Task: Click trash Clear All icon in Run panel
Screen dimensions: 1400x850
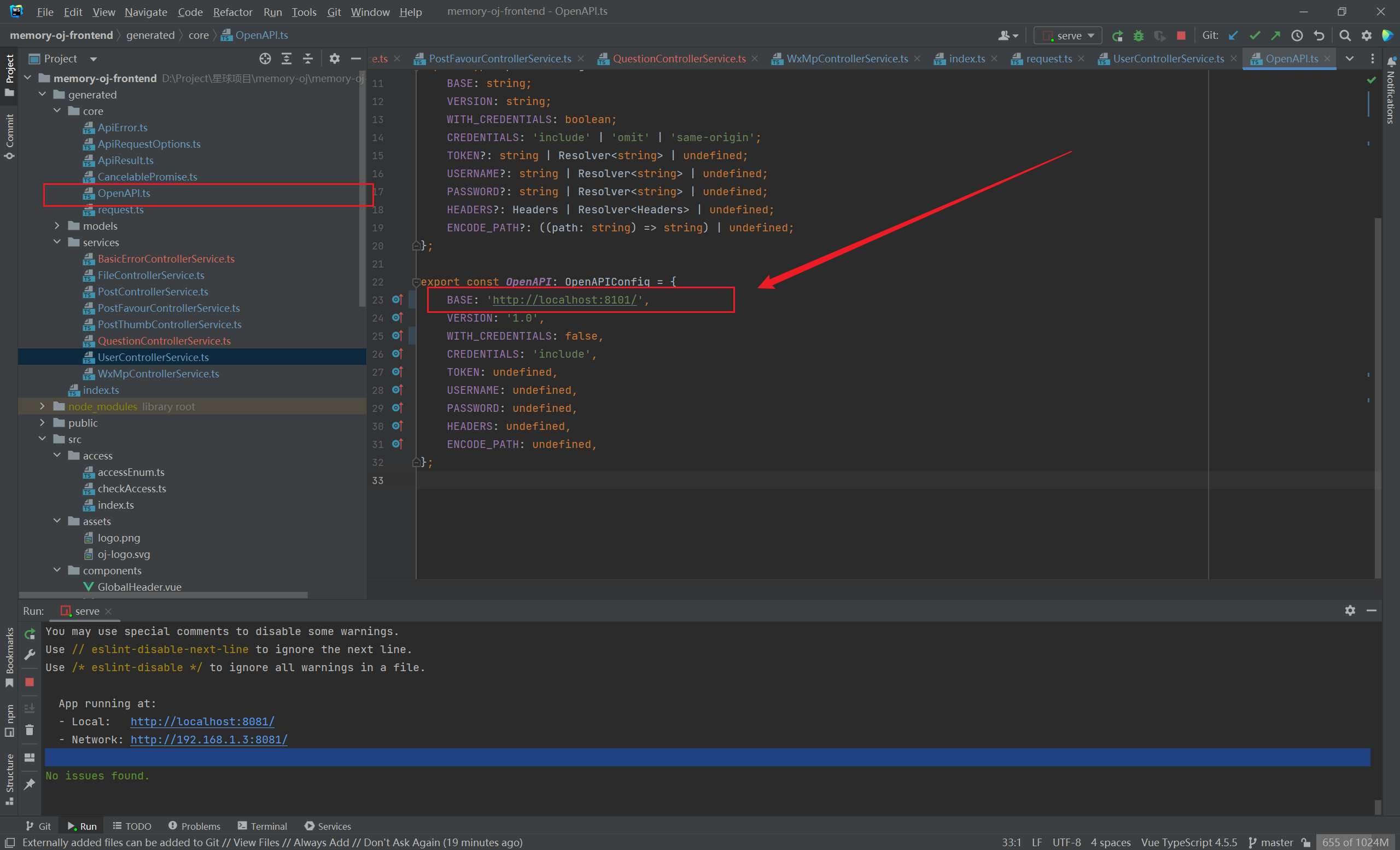Action: click(30, 730)
